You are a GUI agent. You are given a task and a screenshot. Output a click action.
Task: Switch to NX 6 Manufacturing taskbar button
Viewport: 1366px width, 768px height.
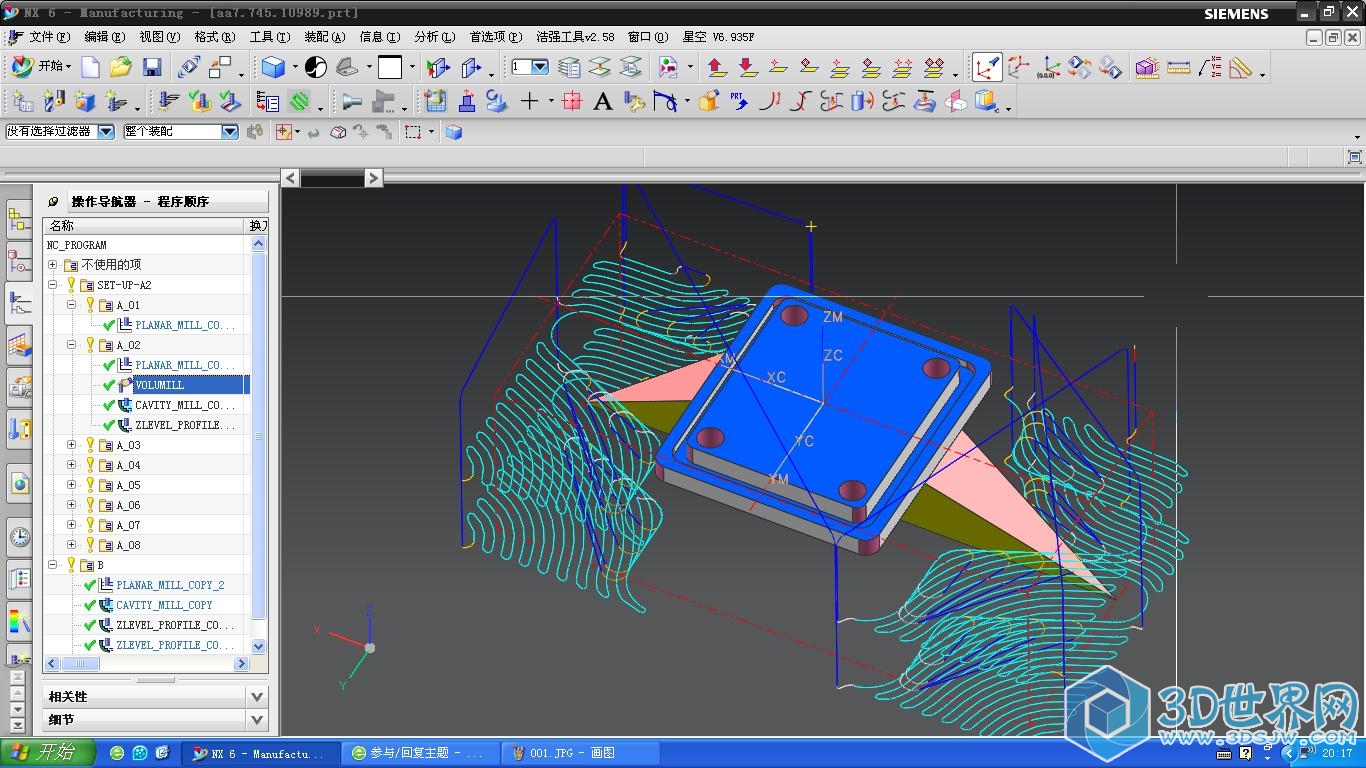[261, 753]
